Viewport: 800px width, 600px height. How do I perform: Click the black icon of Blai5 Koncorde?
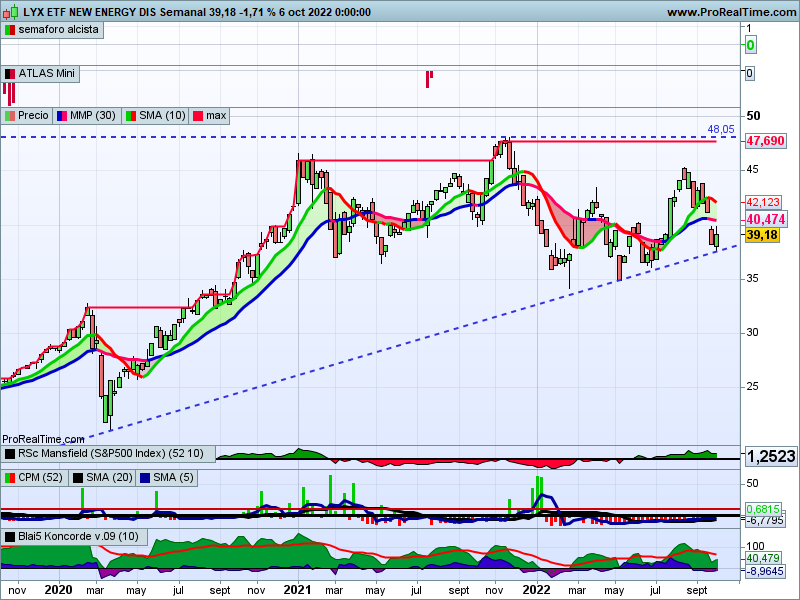click(10, 537)
